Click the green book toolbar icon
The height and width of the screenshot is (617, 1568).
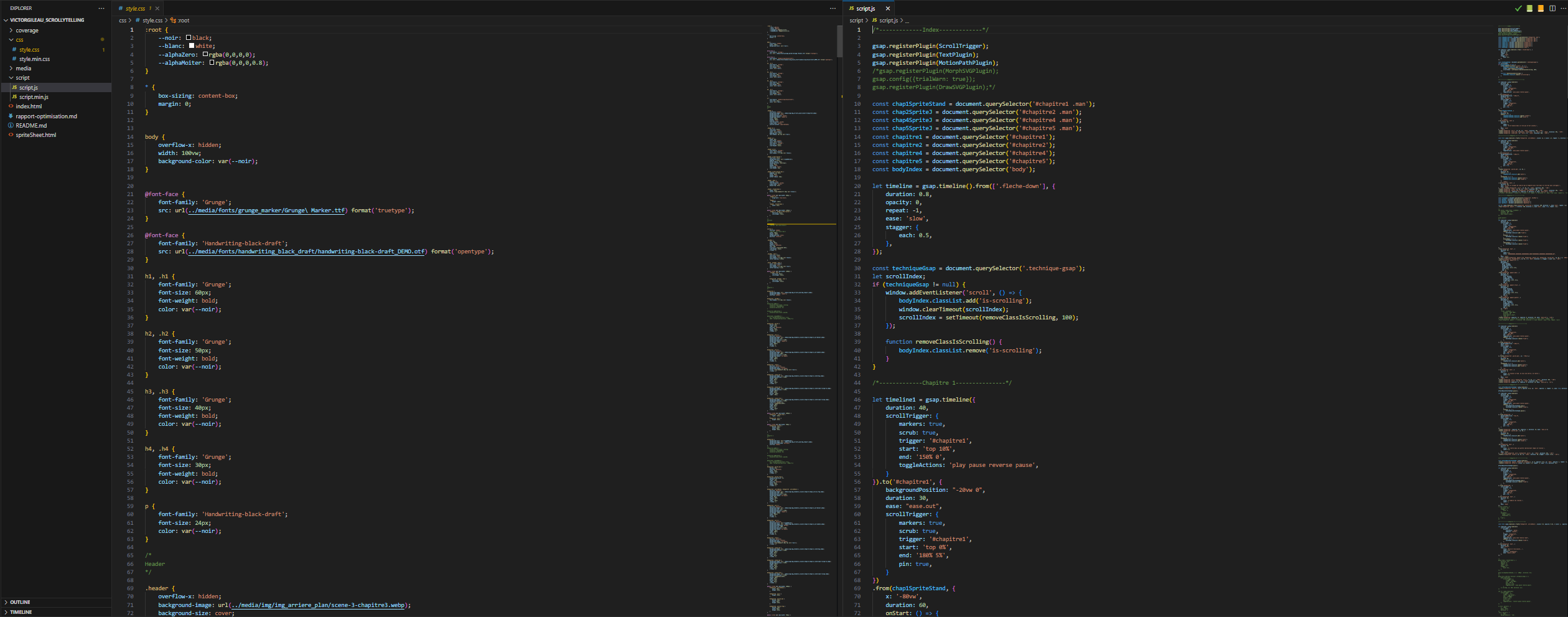1529,9
